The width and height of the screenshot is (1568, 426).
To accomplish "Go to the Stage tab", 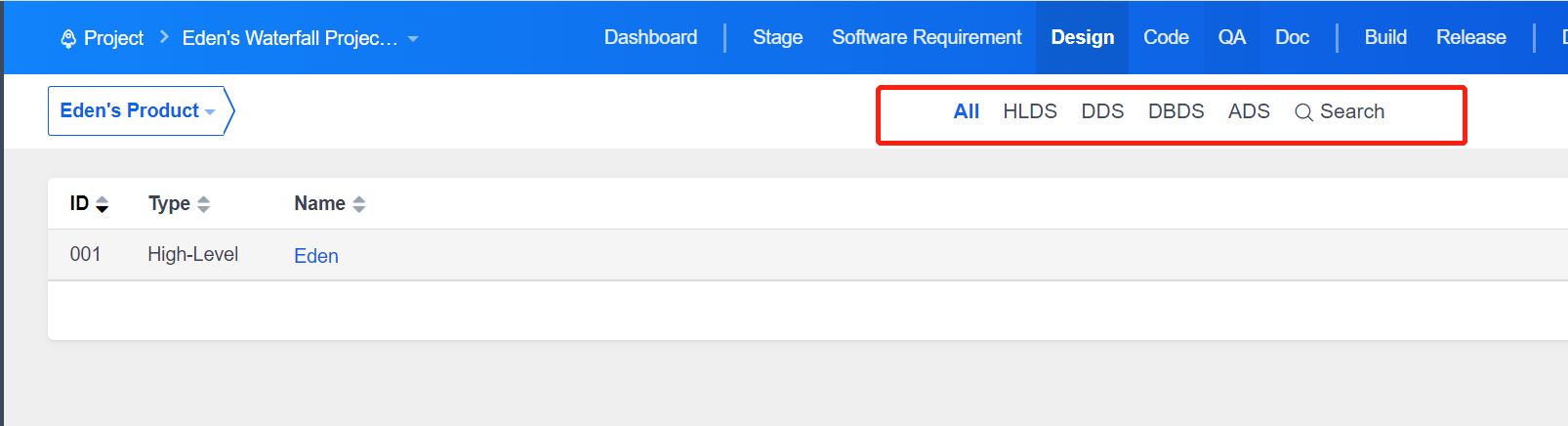I will coord(777,37).
